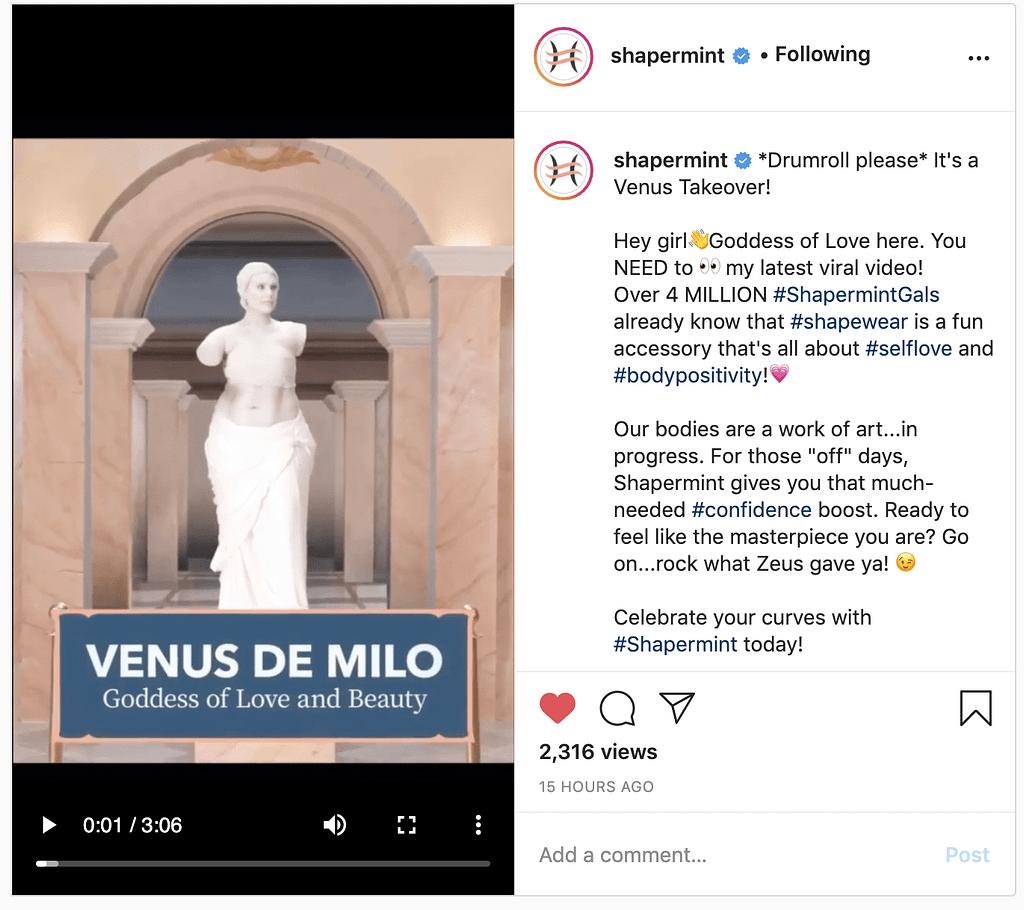
Task: Open shapermint header profile picture
Action: pyautogui.click(x=564, y=57)
